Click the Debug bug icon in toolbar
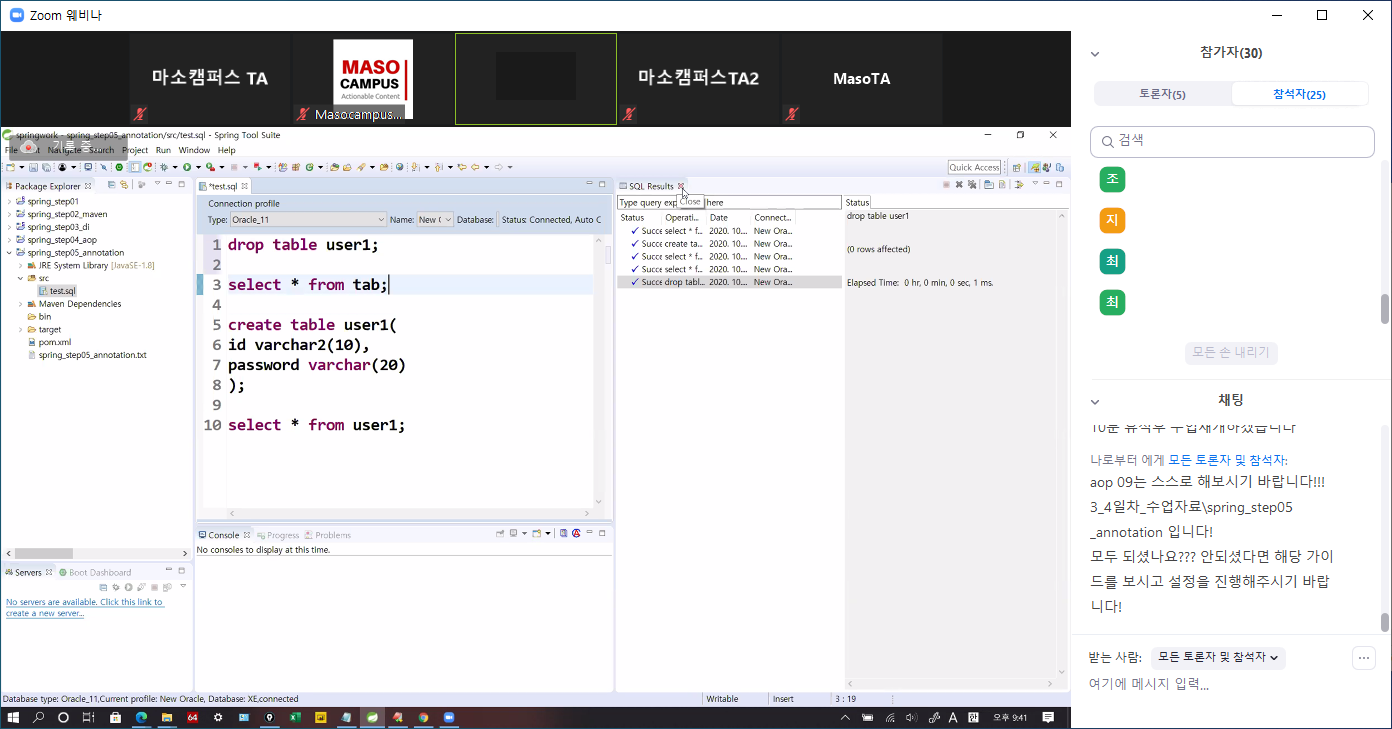 (x=164, y=167)
